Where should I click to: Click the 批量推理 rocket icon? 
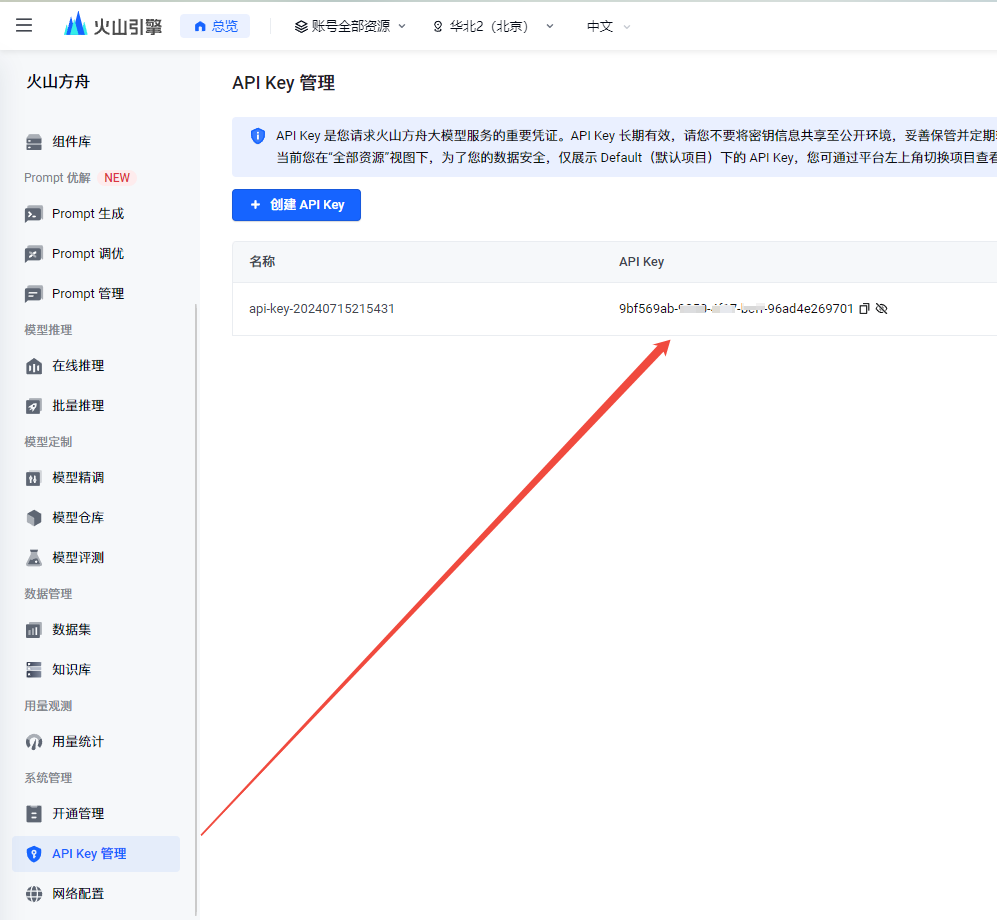34,406
